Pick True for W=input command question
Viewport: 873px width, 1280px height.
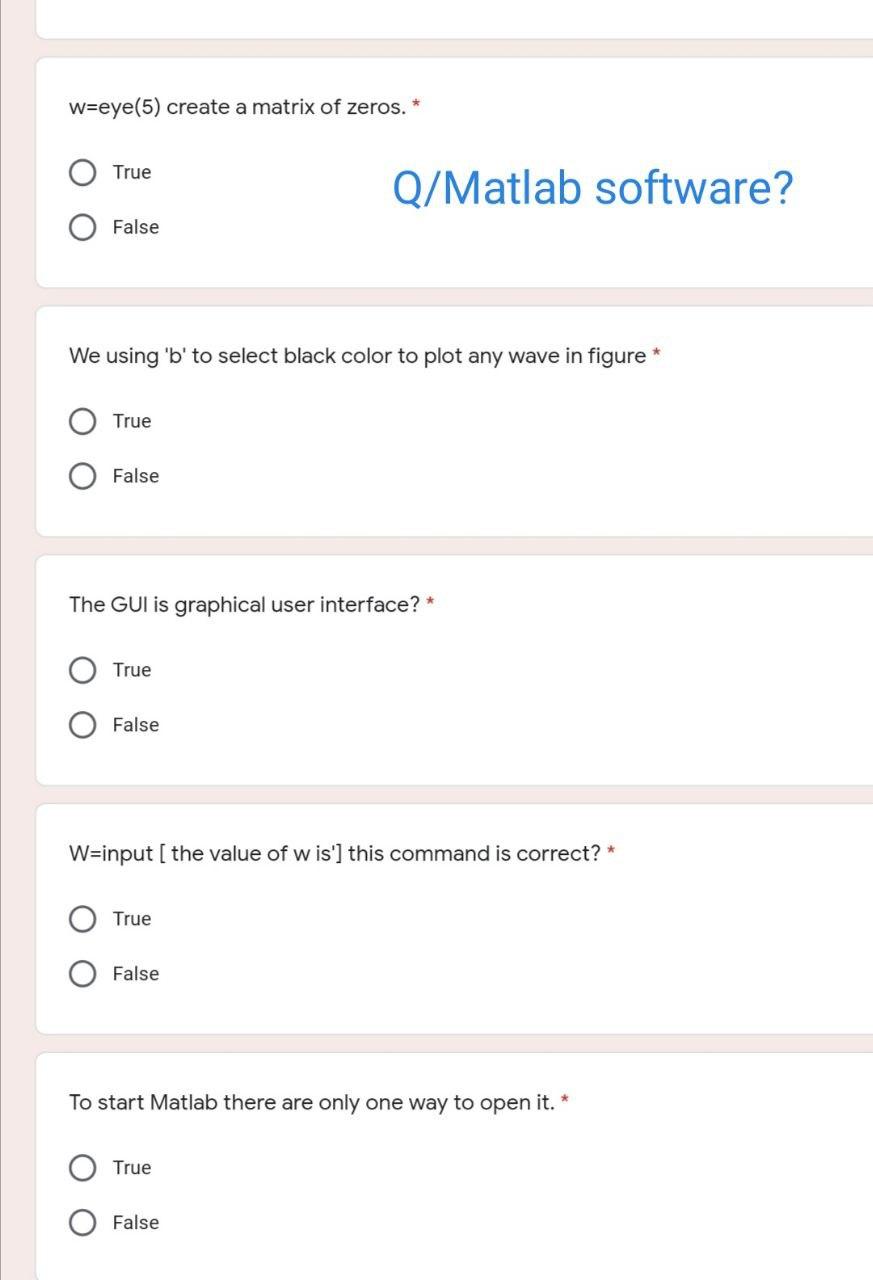click(x=83, y=920)
